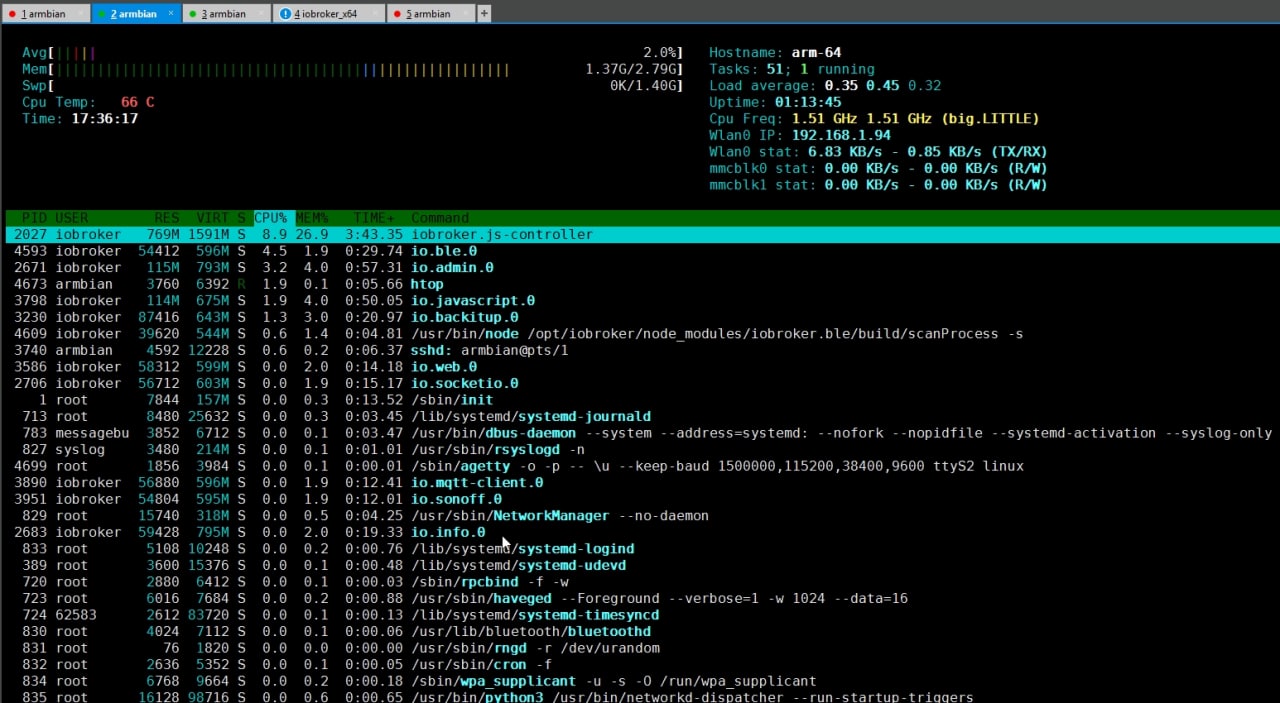Switch to the '5 armbian' session tab
The height and width of the screenshot is (703, 1280).
(x=432, y=14)
